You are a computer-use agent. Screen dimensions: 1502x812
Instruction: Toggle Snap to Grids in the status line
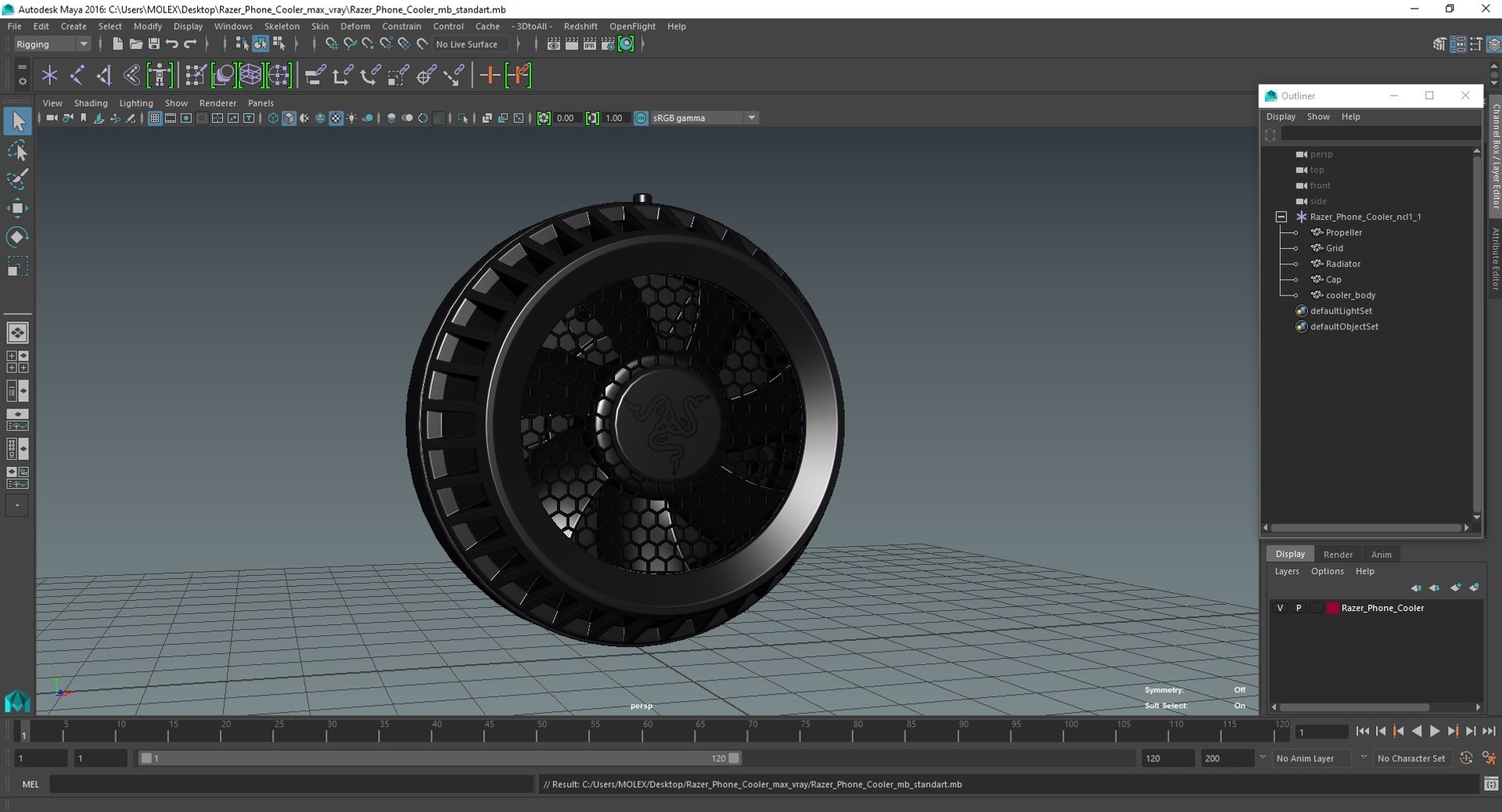(x=332, y=44)
